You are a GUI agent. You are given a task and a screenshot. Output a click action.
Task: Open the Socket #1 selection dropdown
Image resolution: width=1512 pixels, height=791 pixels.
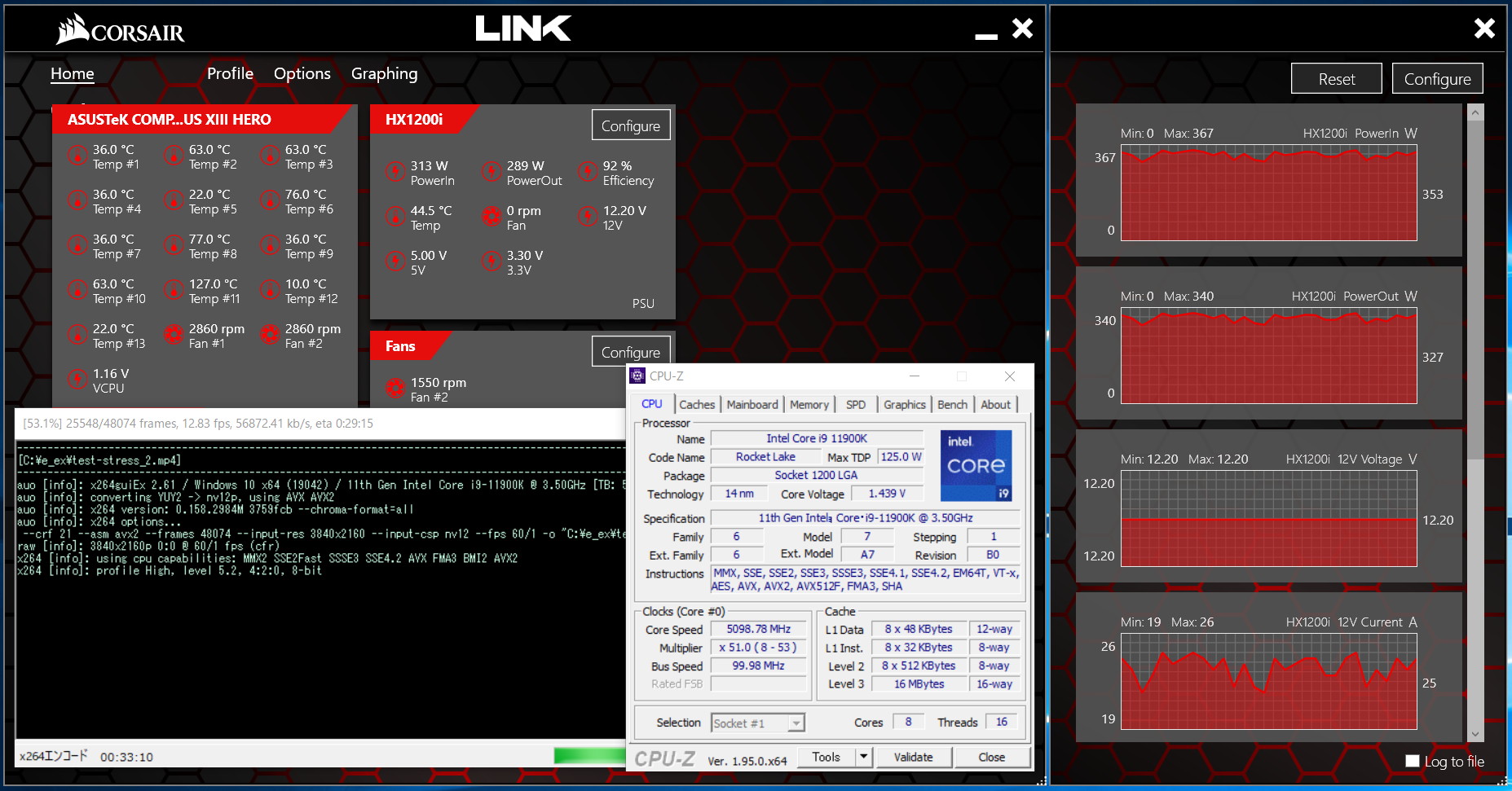click(x=758, y=723)
